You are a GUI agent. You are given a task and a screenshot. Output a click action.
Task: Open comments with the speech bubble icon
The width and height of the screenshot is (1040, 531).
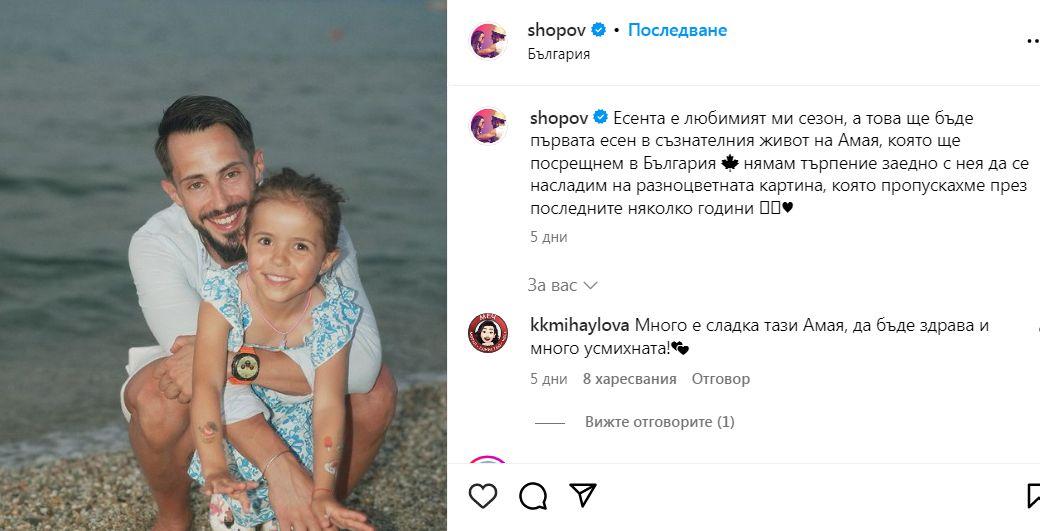tap(533, 496)
